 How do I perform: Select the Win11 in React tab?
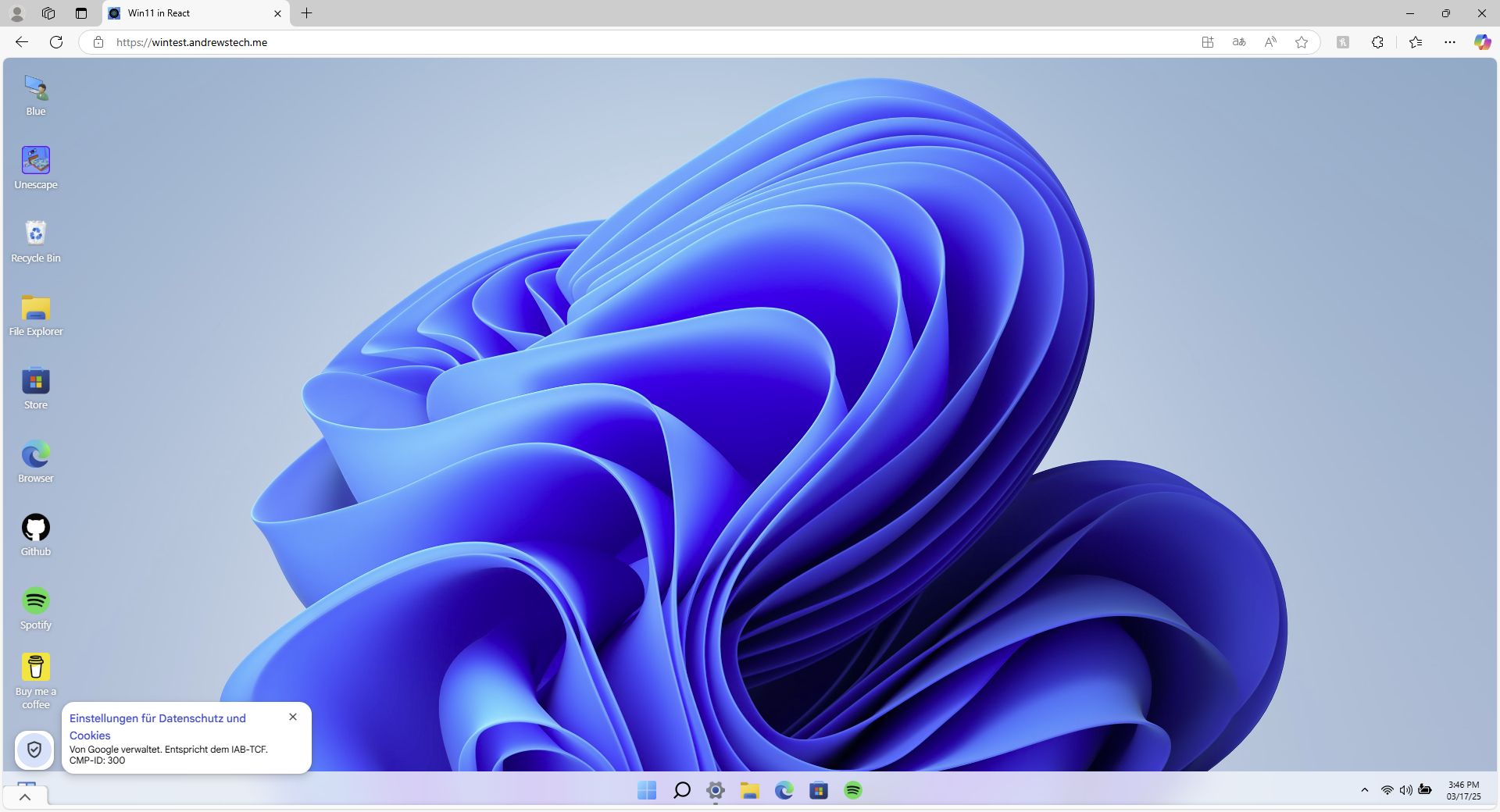195,13
